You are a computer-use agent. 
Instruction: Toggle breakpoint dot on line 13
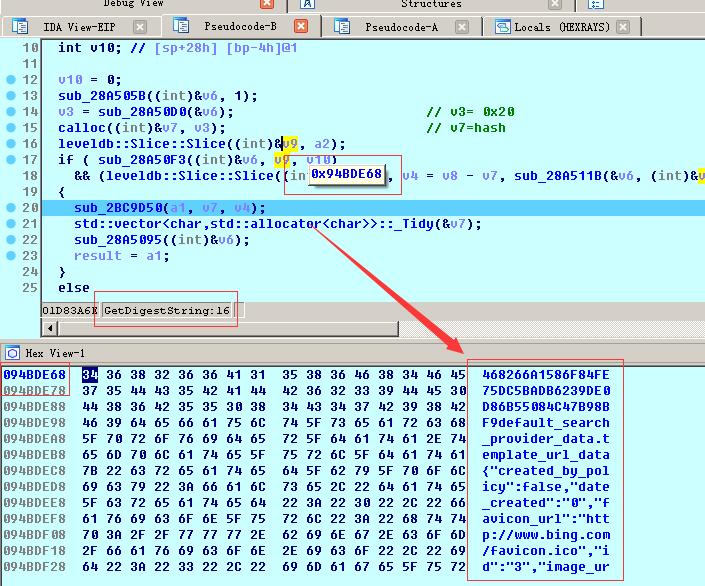11,95
